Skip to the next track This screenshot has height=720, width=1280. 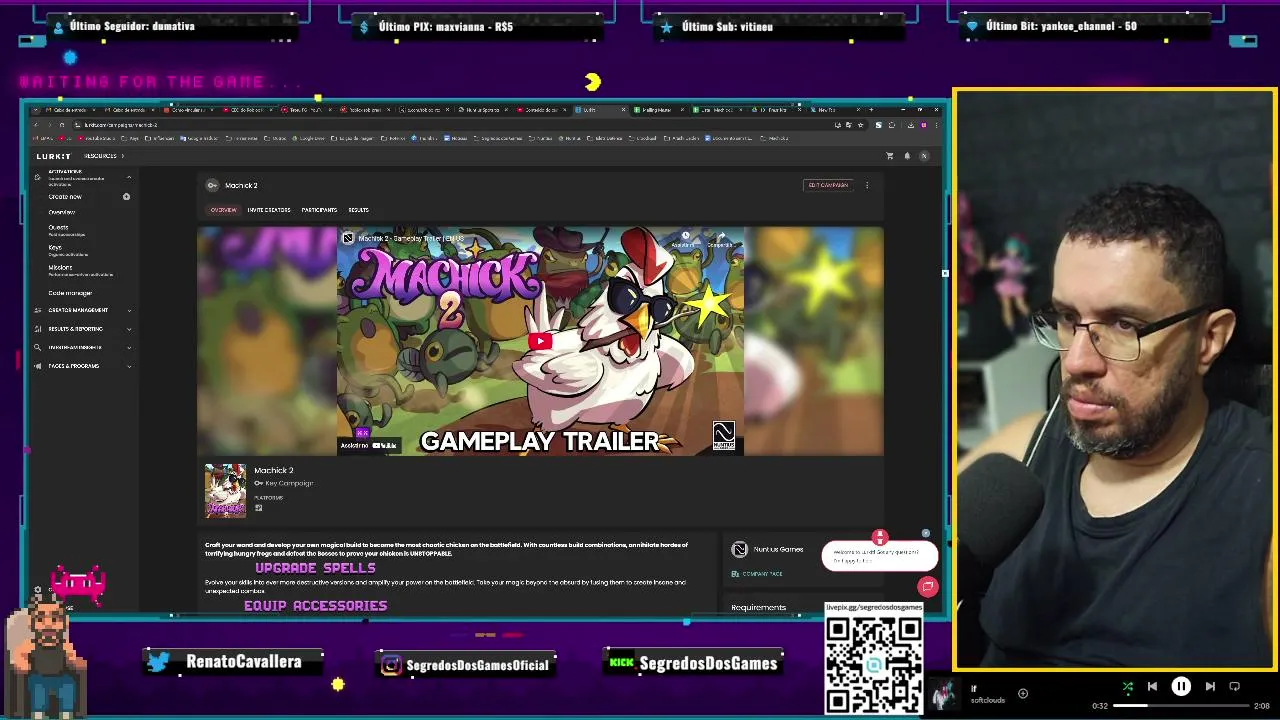tap(1210, 687)
